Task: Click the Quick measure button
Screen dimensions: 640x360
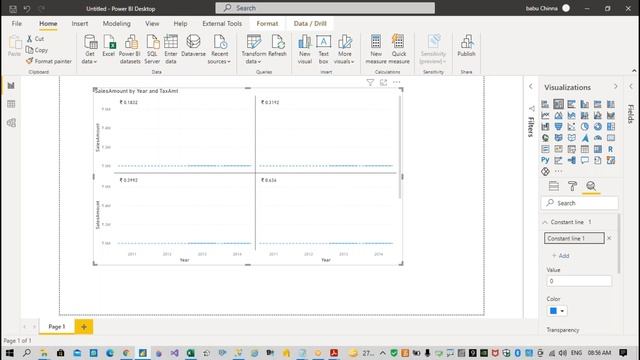Action: point(399,49)
